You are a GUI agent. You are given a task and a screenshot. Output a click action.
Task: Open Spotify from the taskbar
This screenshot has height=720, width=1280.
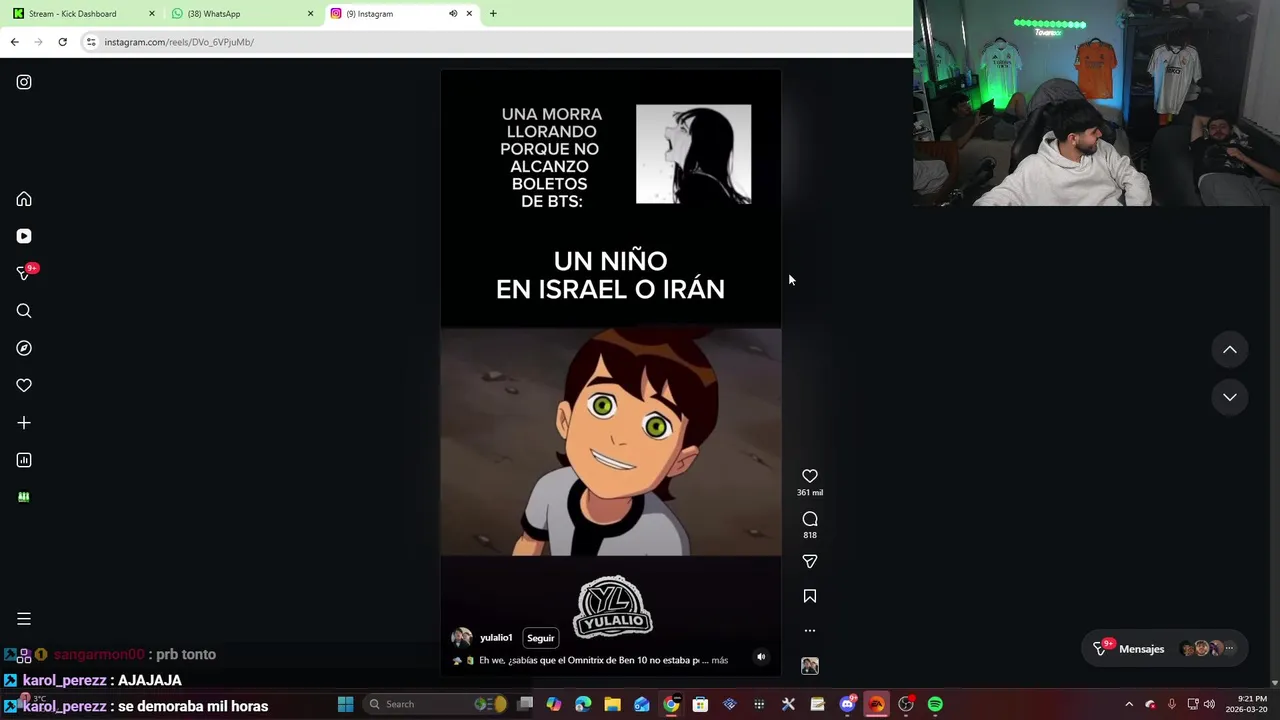click(935, 704)
